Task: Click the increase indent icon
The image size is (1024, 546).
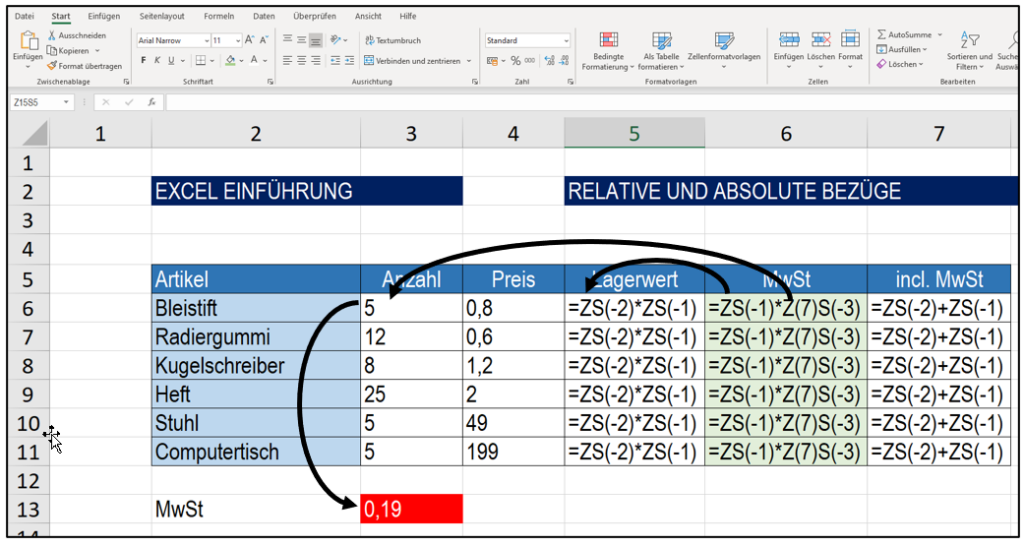Action: click(x=349, y=60)
